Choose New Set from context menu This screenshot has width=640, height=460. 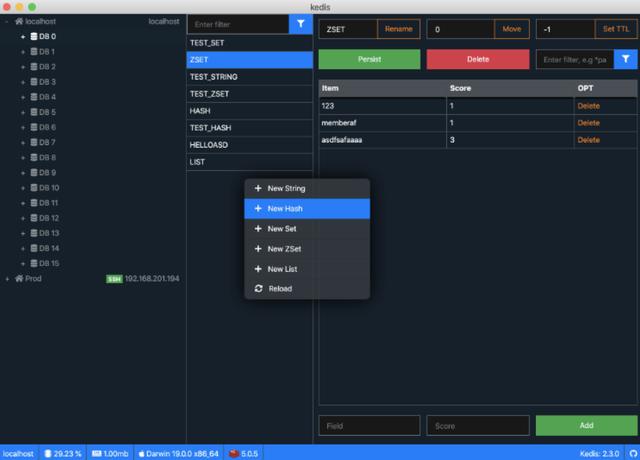tap(307, 229)
